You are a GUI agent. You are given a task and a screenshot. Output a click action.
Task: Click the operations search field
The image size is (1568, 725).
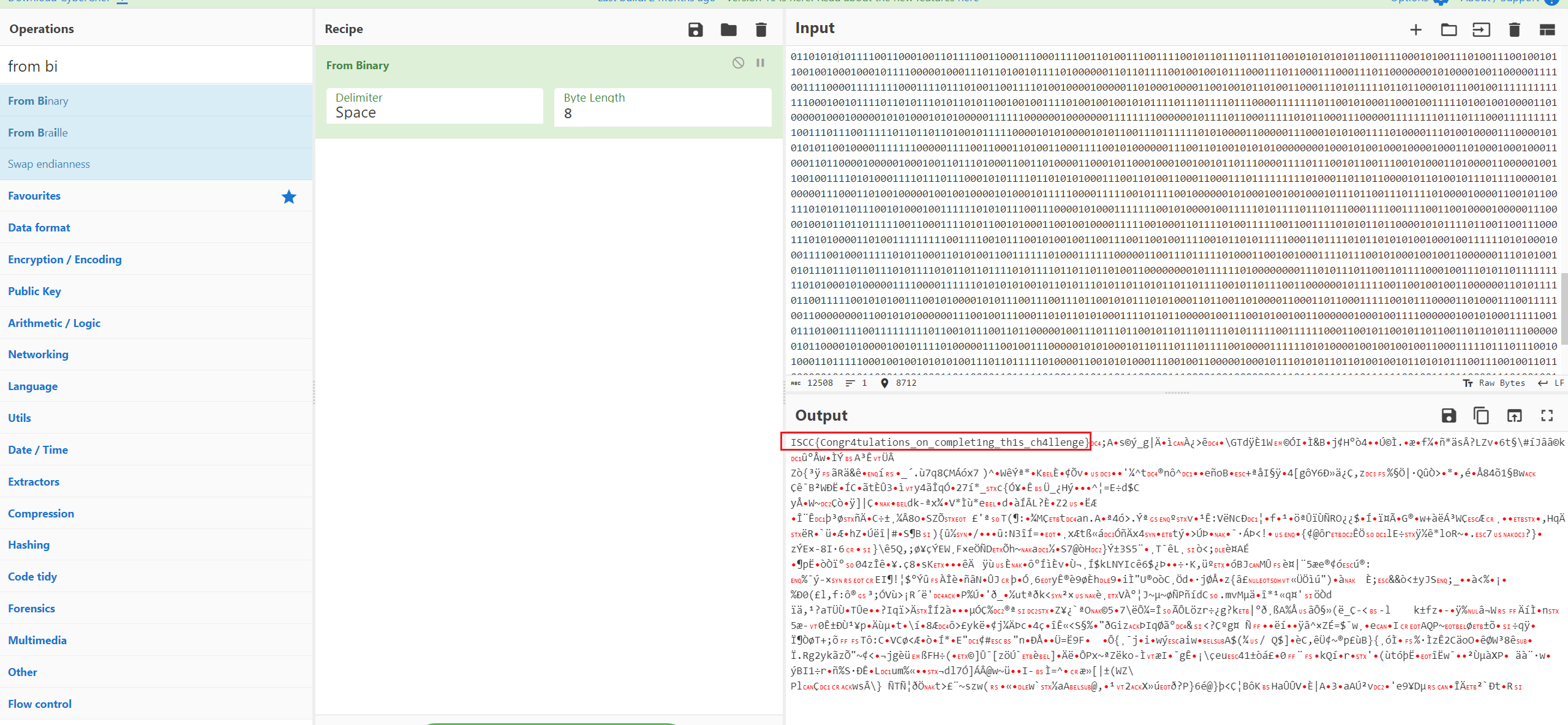[156, 66]
